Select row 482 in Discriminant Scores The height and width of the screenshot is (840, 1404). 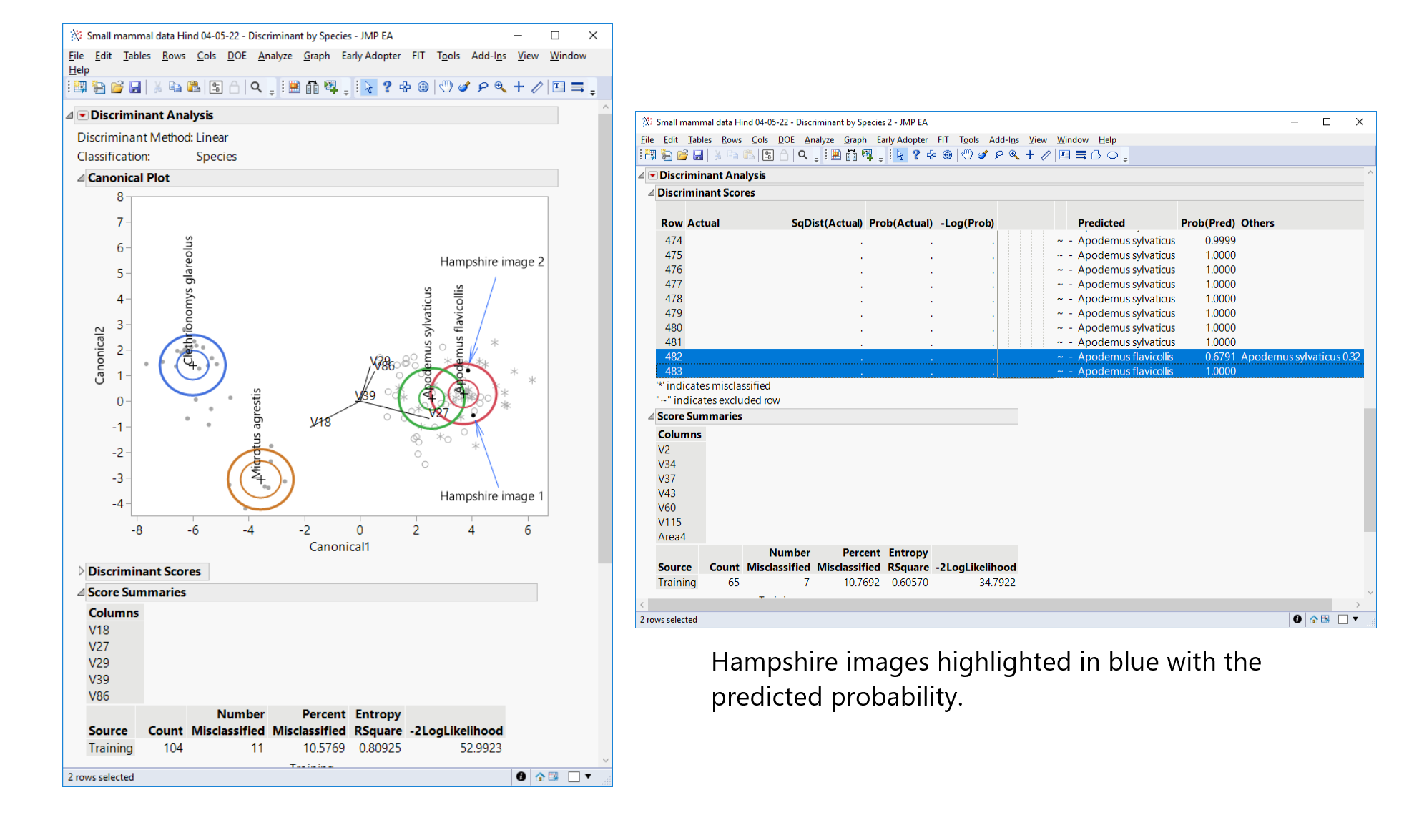point(1009,357)
